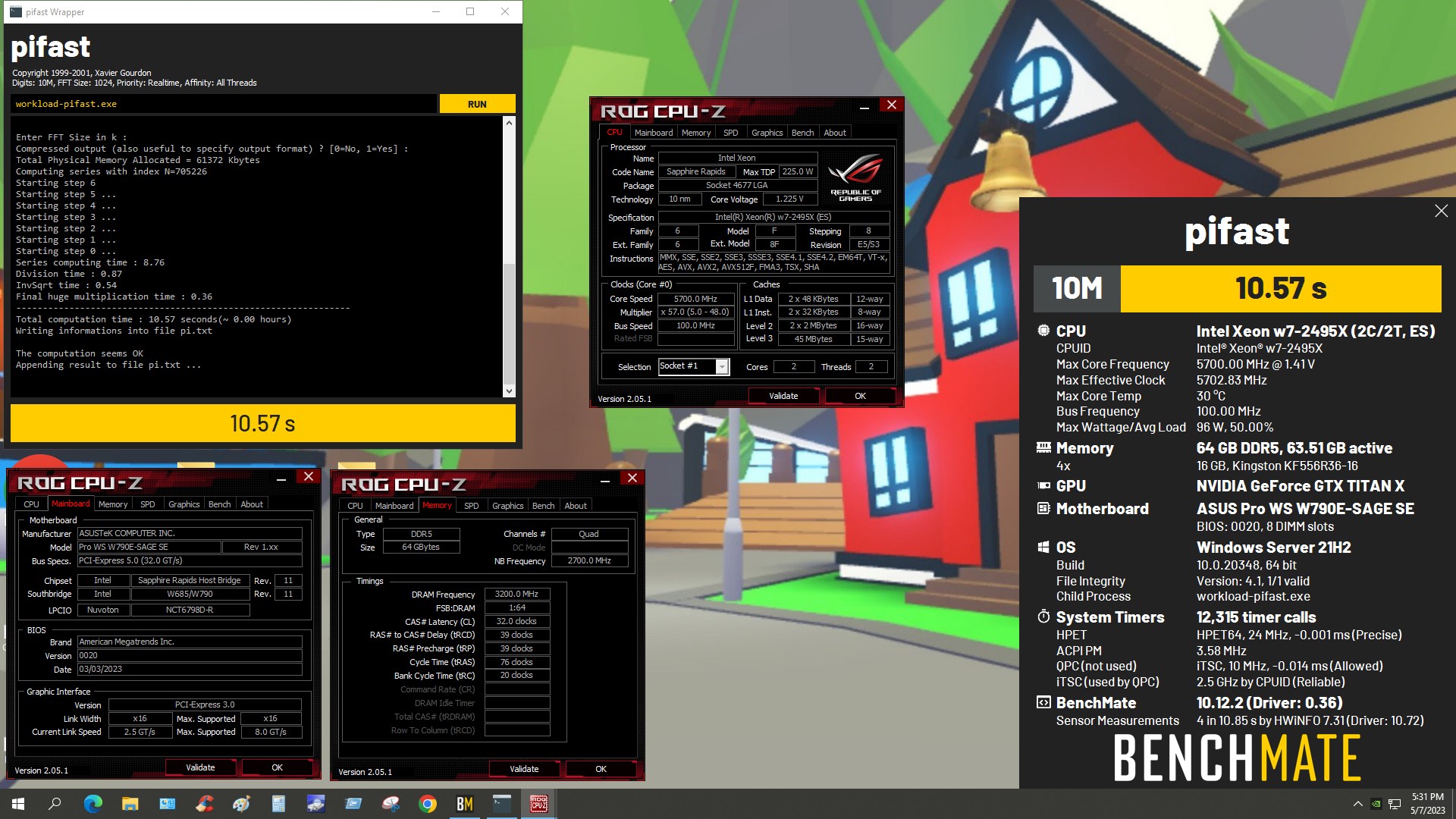1456x819 pixels.
Task: Show hidden tray icons chevron
Action: click(x=1357, y=804)
